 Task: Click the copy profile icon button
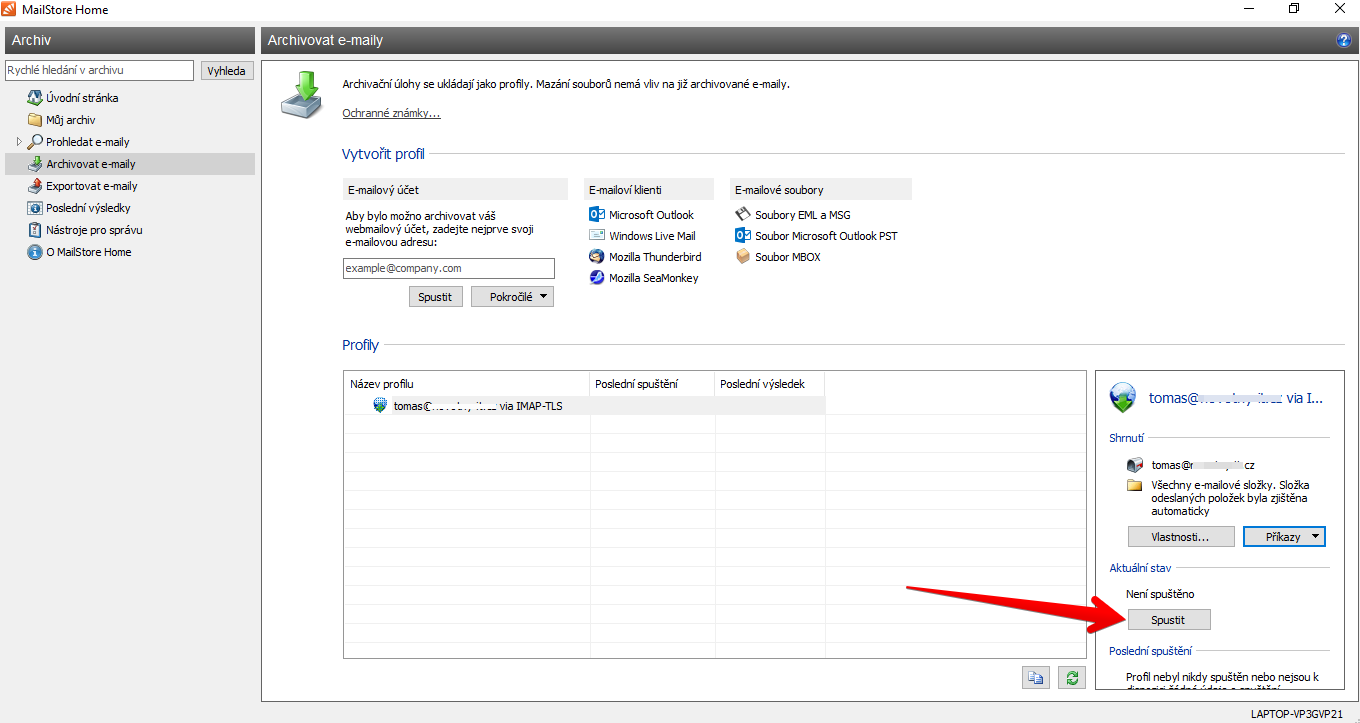pyautogui.click(x=1036, y=677)
